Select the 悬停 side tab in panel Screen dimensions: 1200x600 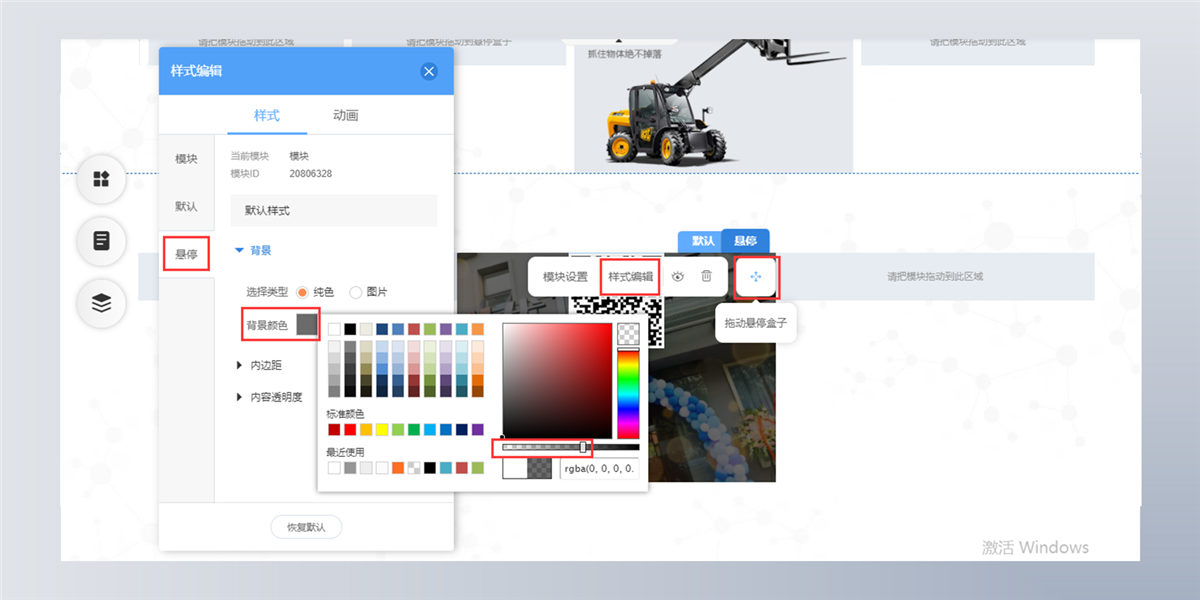point(187,254)
